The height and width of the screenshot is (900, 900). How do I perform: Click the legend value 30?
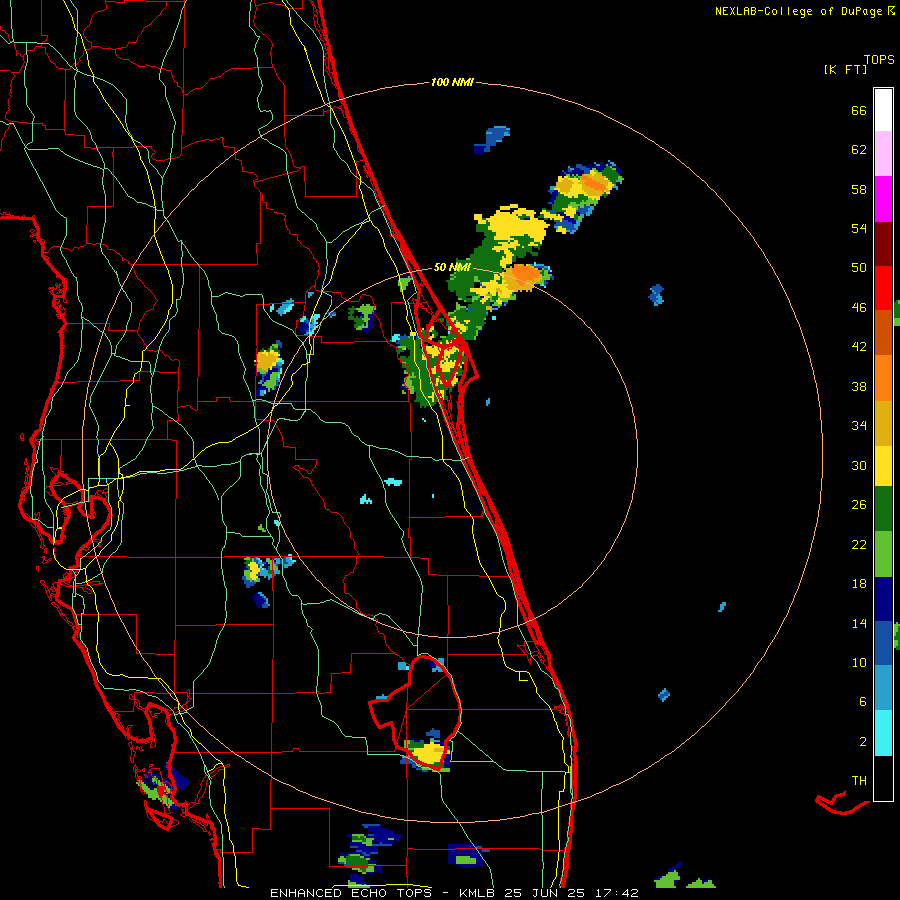(x=859, y=465)
